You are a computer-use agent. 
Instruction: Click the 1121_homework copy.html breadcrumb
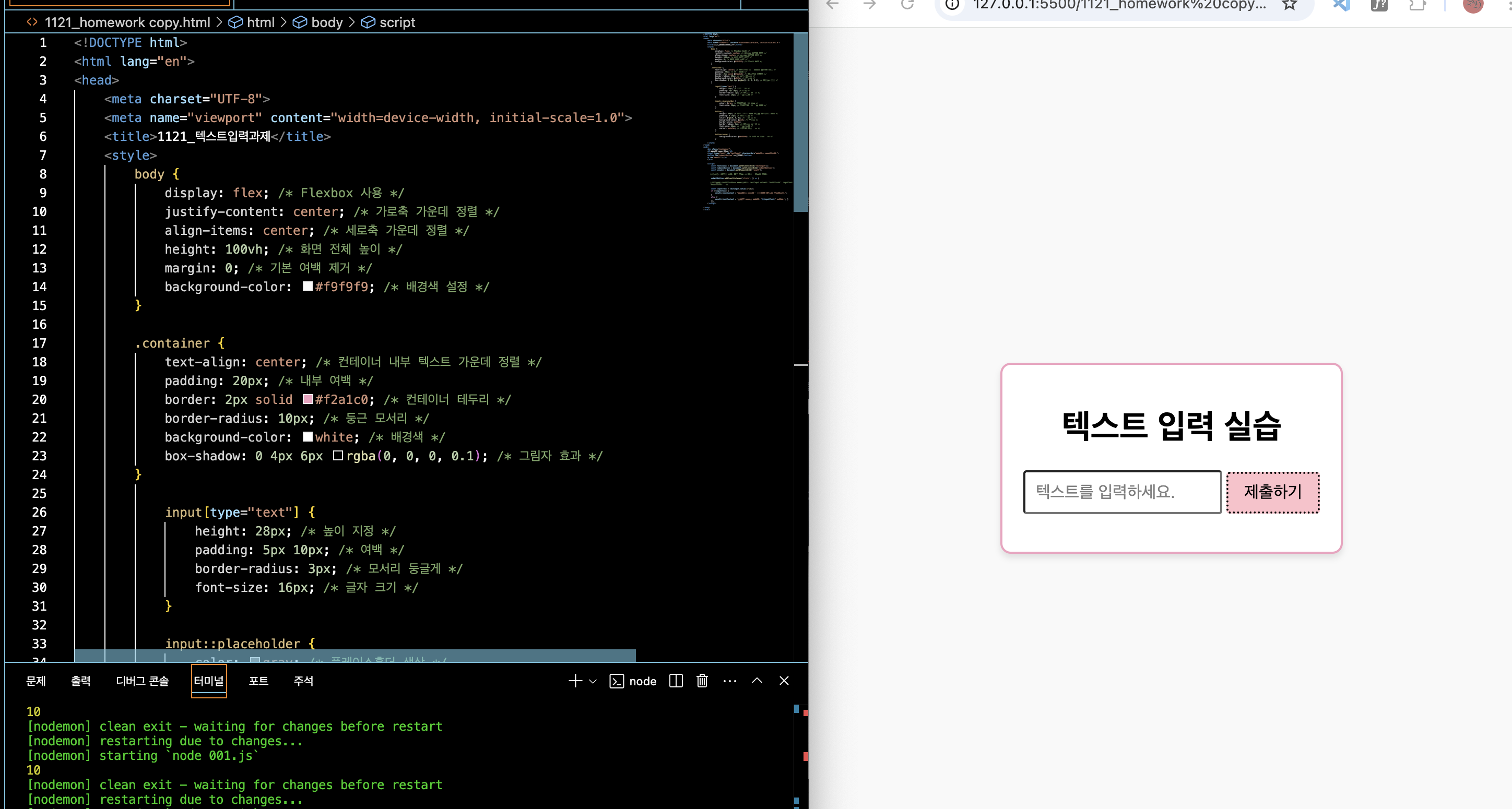tap(127, 22)
